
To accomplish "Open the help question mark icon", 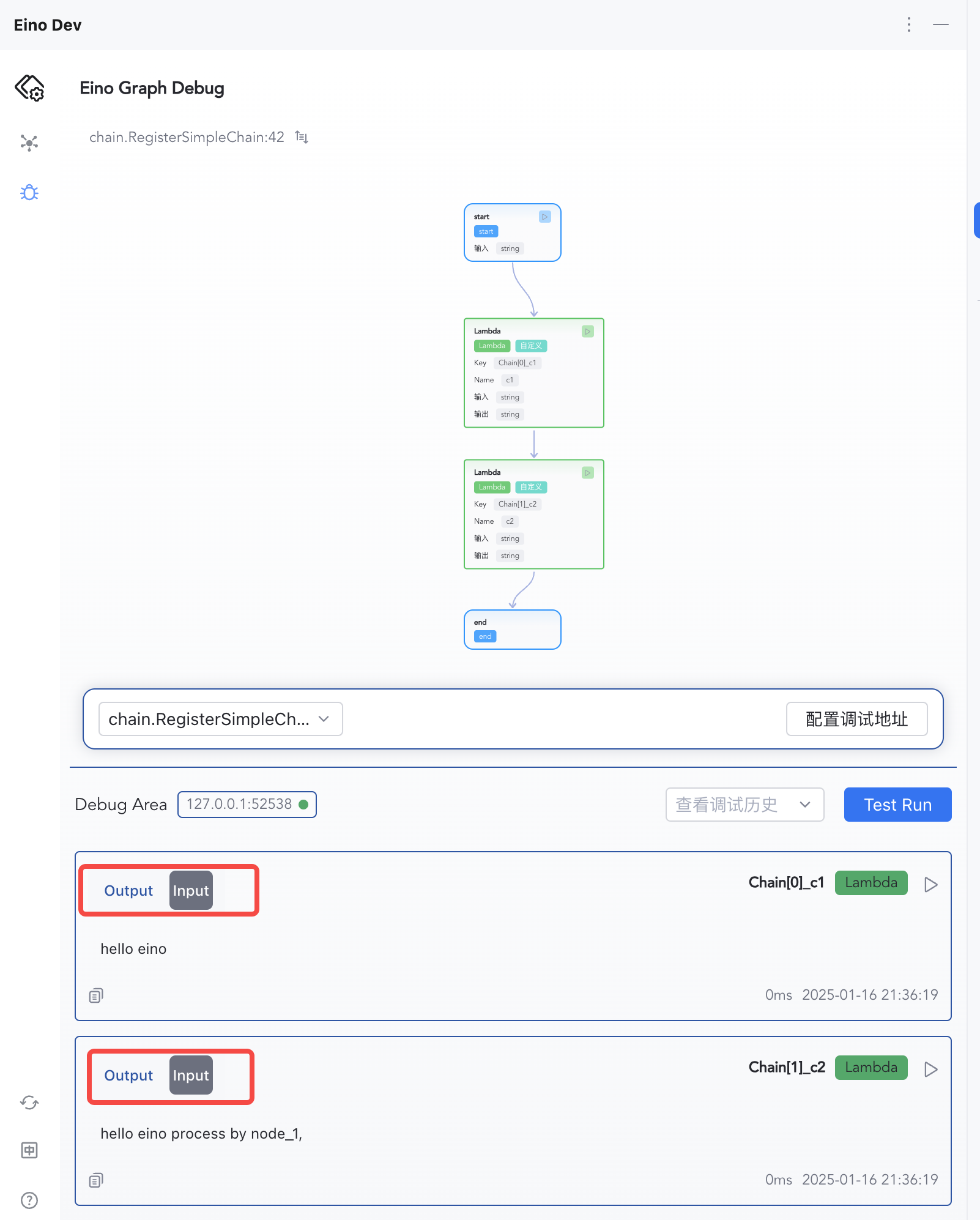I will (x=29, y=1200).
